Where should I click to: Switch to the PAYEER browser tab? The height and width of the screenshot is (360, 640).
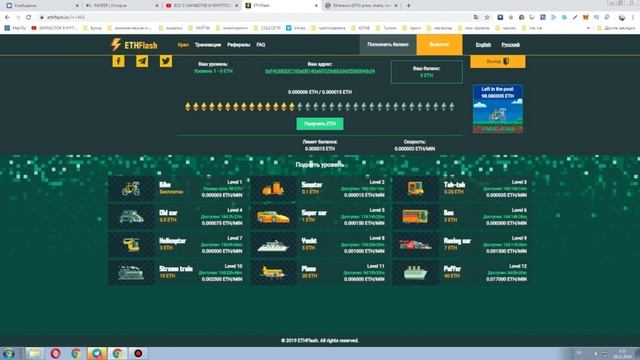coord(121,6)
